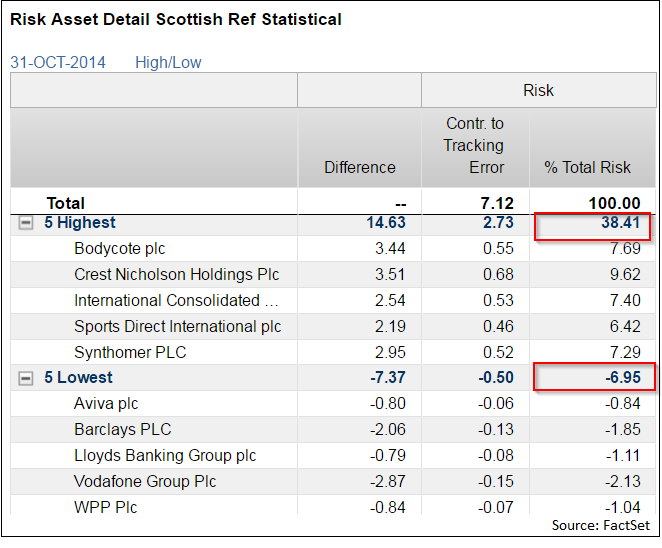Select the WPP Plc row
This screenshot has width=662, height=548.
click(105, 507)
